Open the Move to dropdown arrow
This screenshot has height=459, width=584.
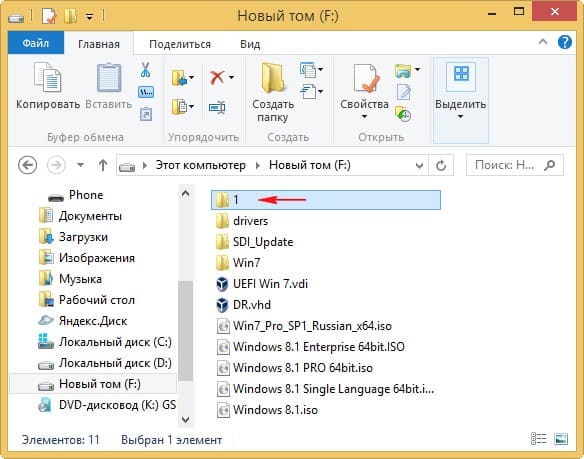click(191, 77)
